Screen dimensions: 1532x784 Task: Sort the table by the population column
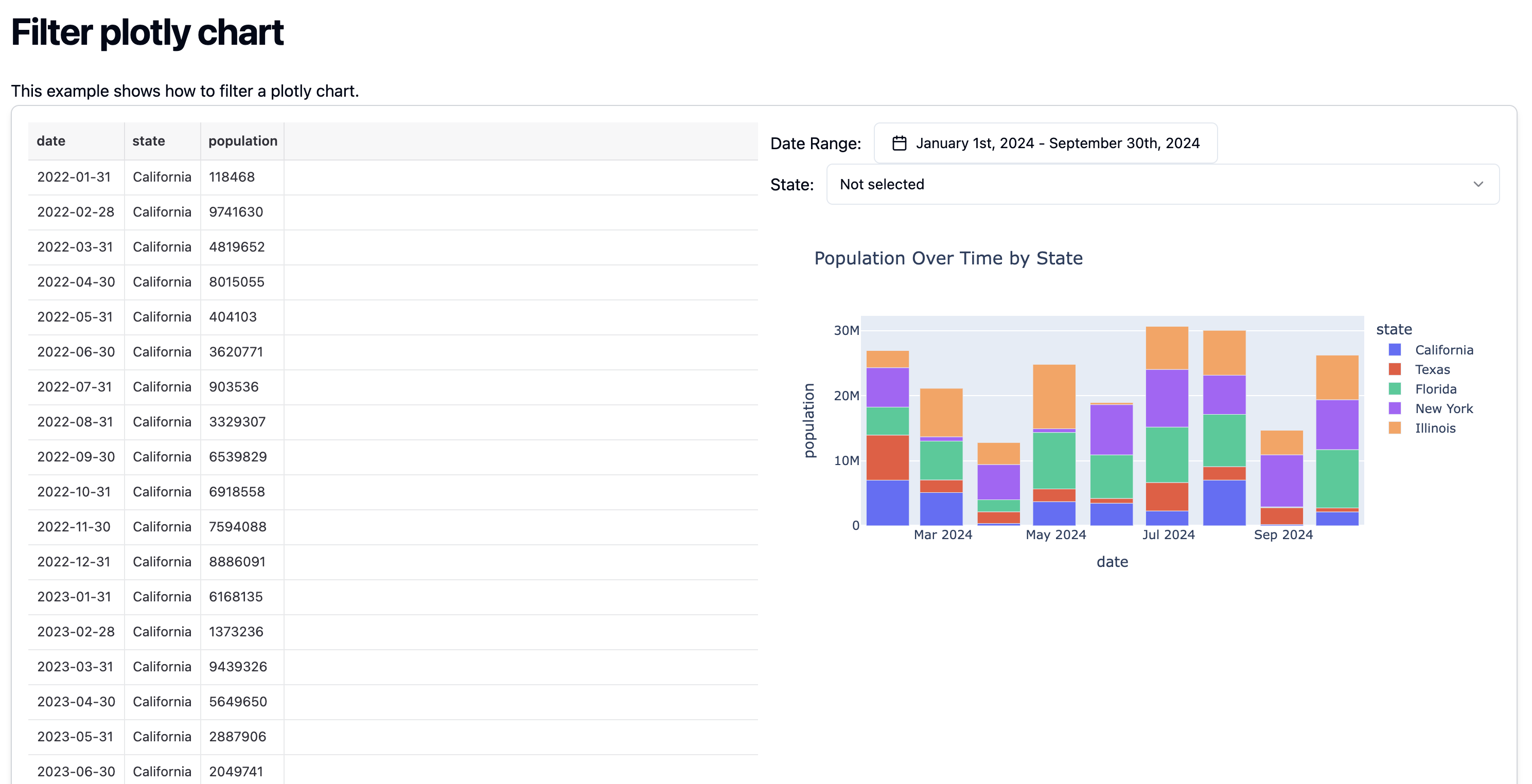pos(243,141)
